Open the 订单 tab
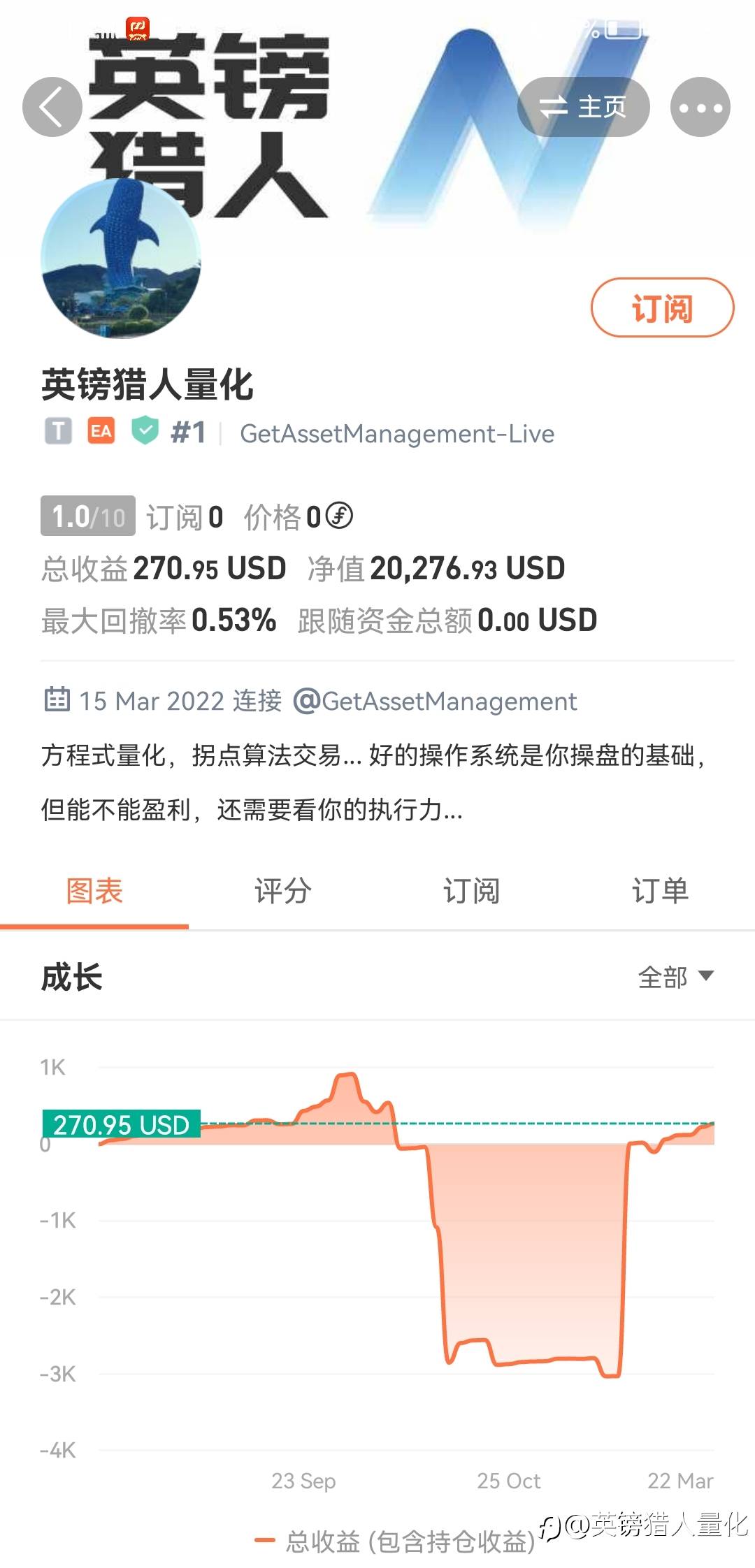The width and height of the screenshot is (755, 1568). pyautogui.click(x=660, y=891)
